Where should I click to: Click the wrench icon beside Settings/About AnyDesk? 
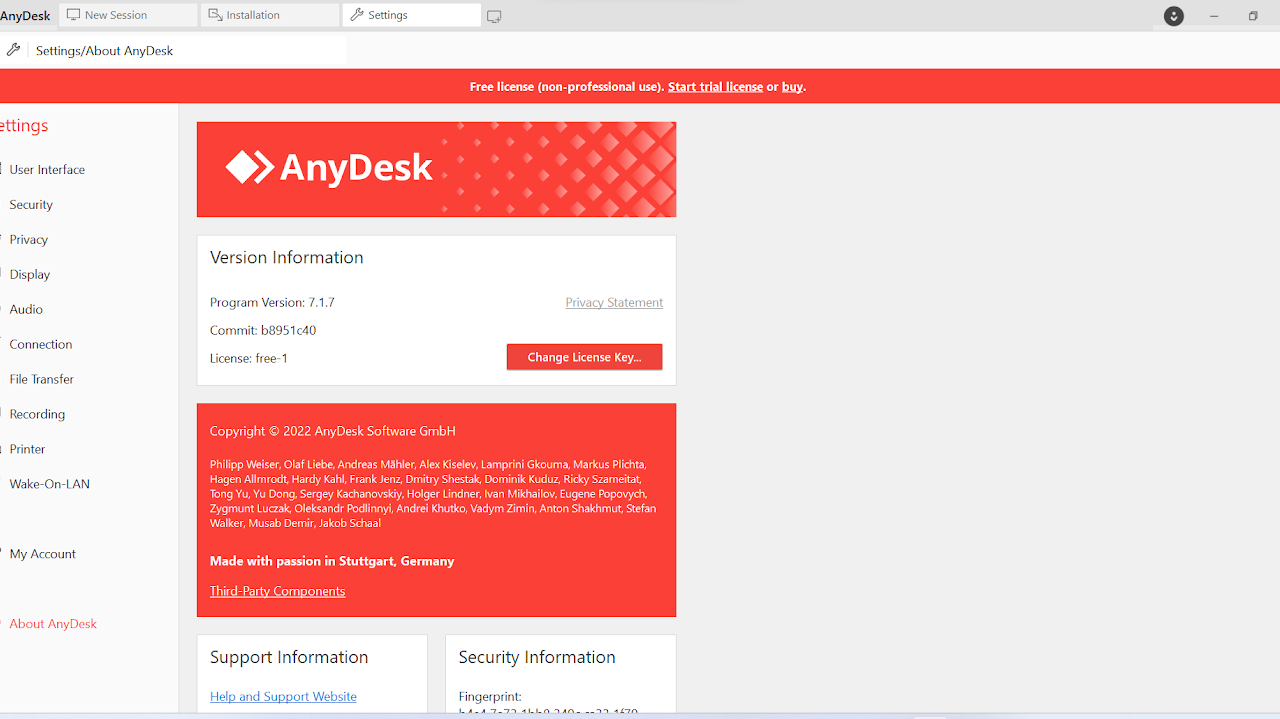[x=13, y=50]
